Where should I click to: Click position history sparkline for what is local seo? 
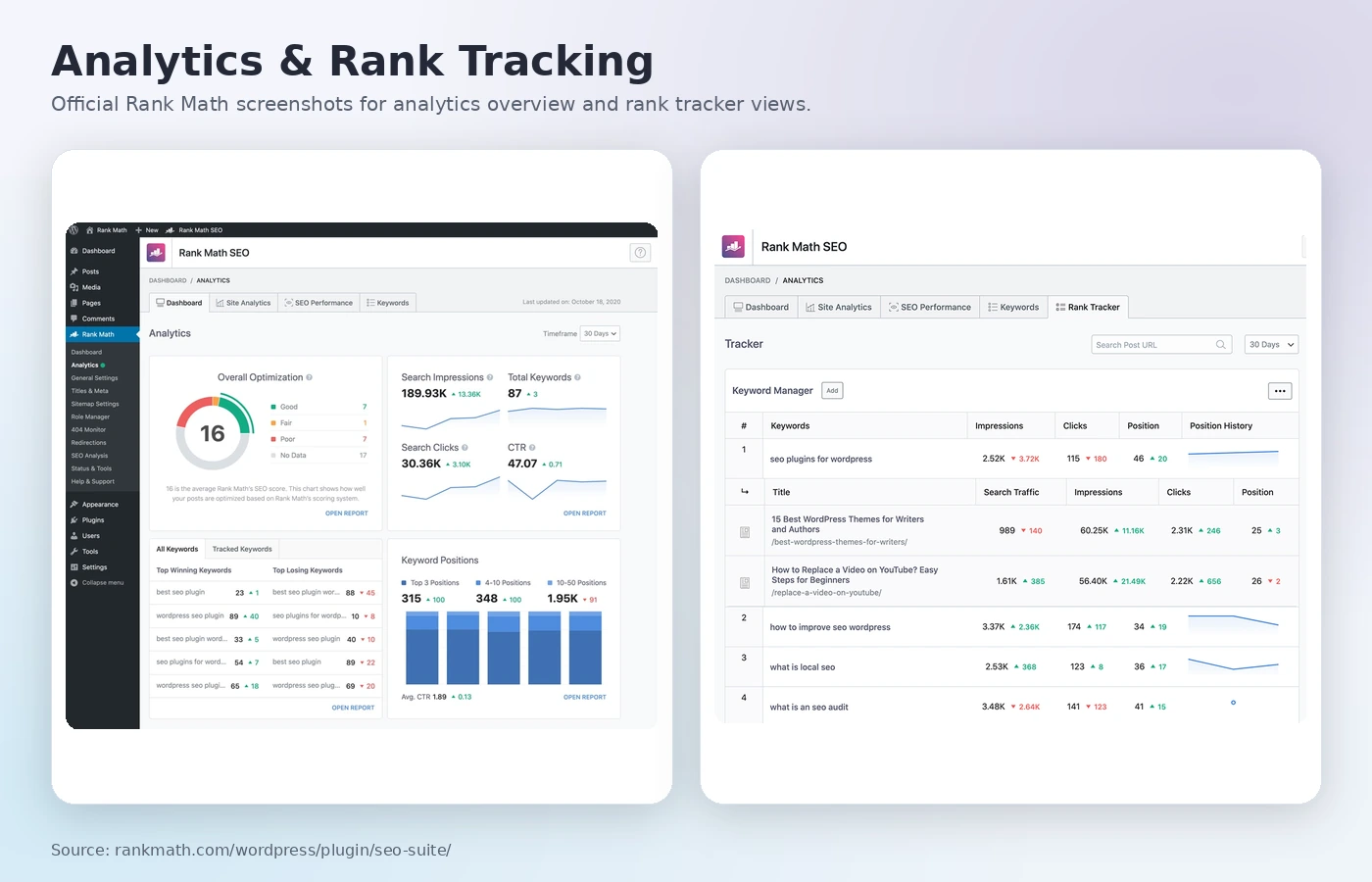click(x=1233, y=664)
